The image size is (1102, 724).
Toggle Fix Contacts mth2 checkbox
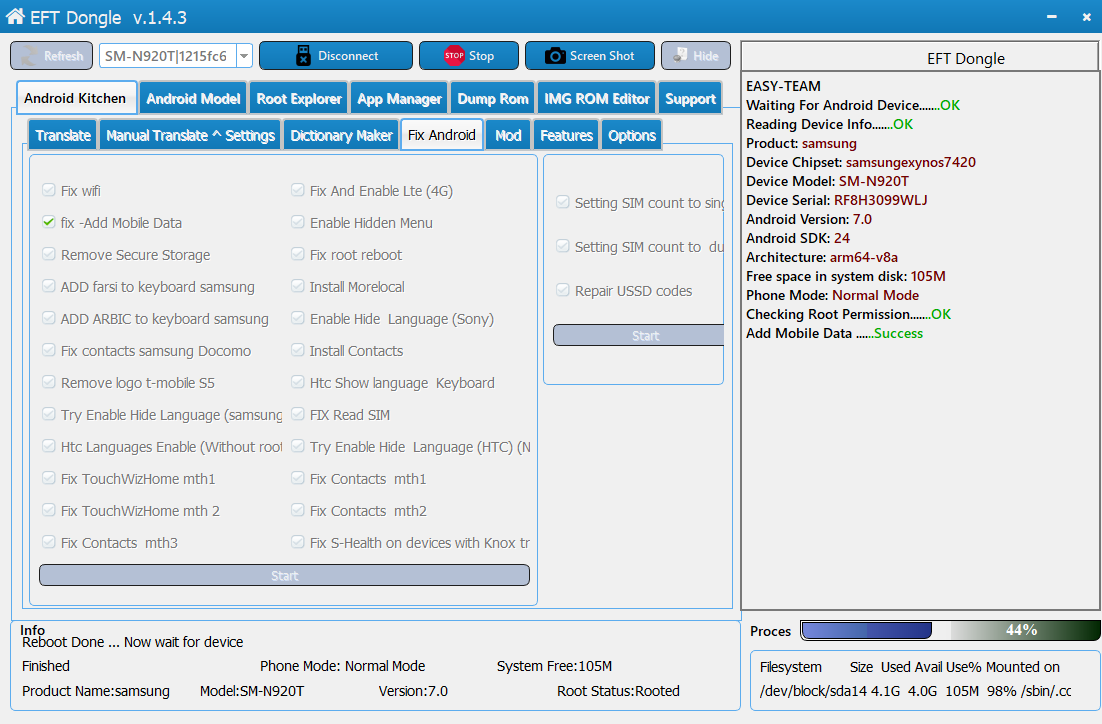click(297, 510)
